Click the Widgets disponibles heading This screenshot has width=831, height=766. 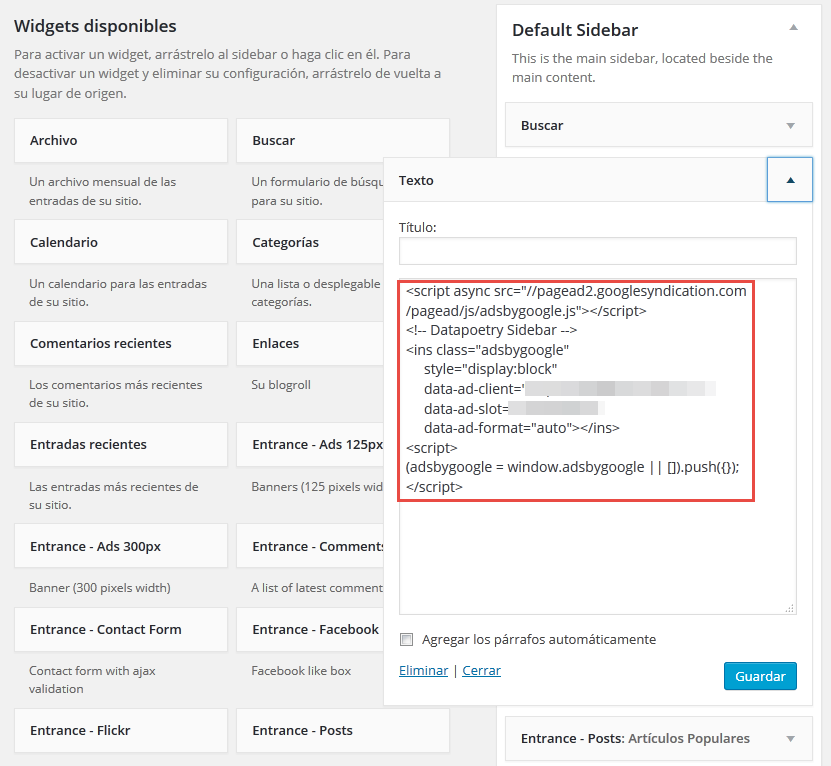(95, 26)
